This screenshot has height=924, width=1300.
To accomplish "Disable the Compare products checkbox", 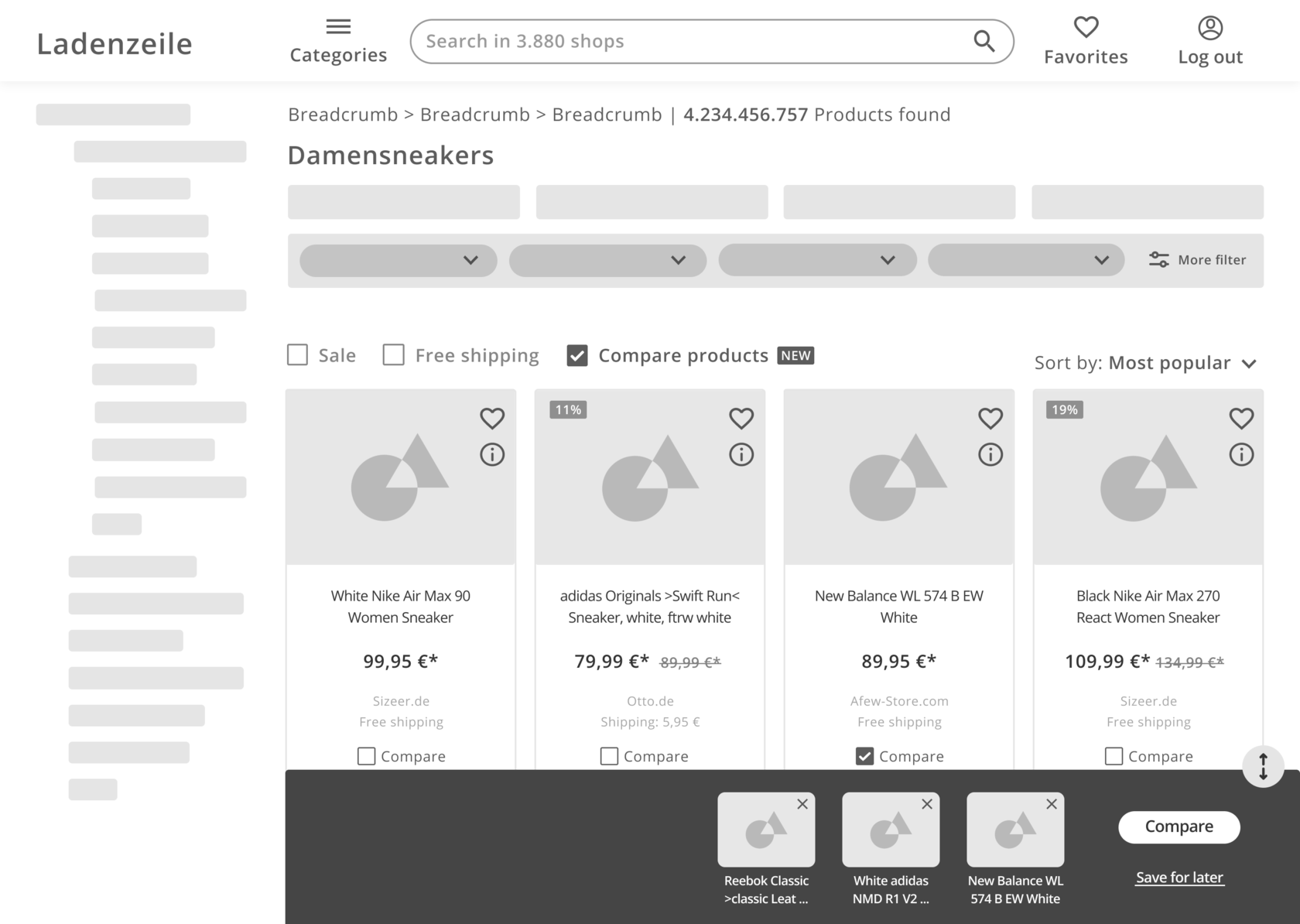I will (x=577, y=355).
